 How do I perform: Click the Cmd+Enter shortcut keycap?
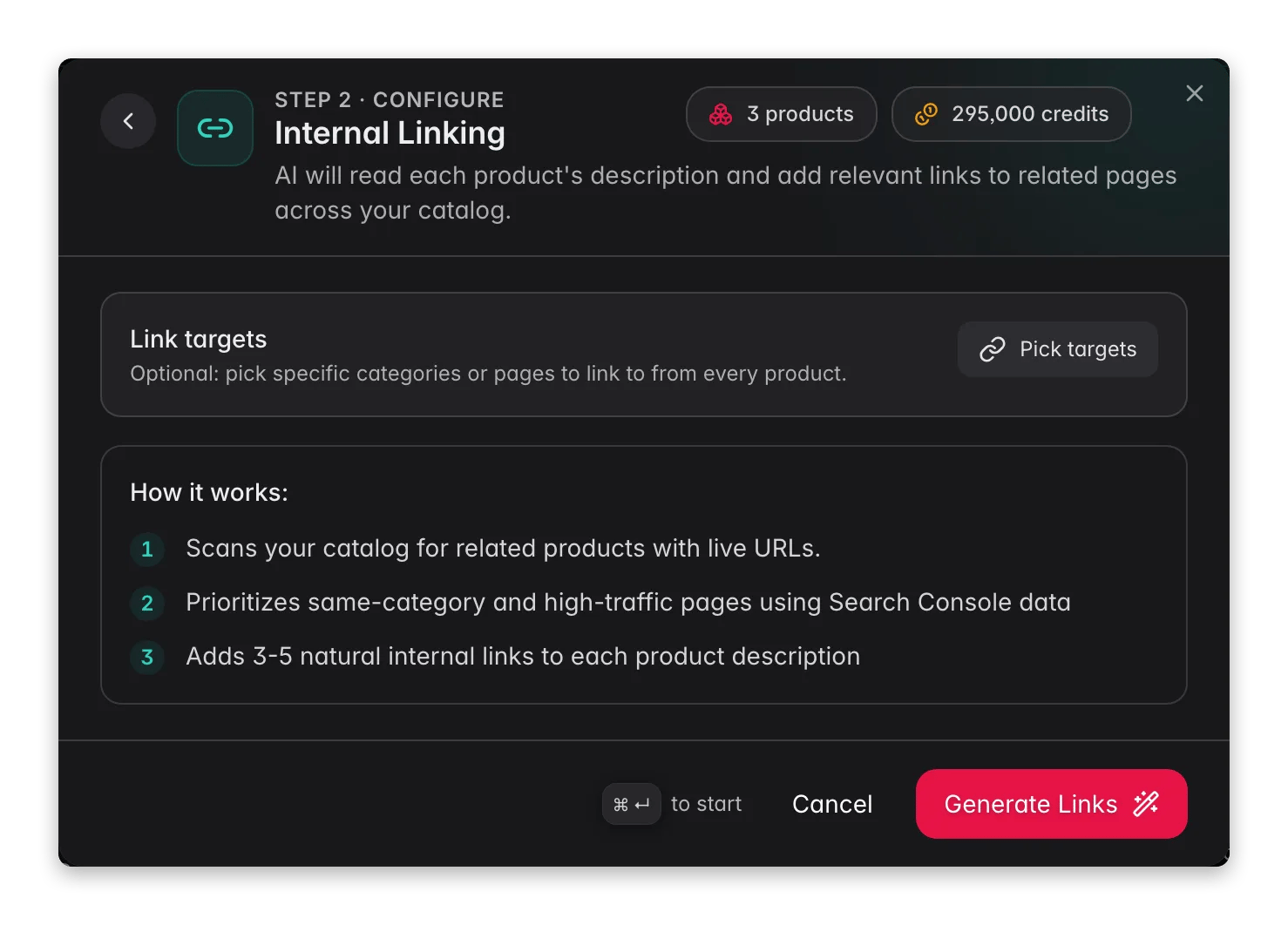632,804
